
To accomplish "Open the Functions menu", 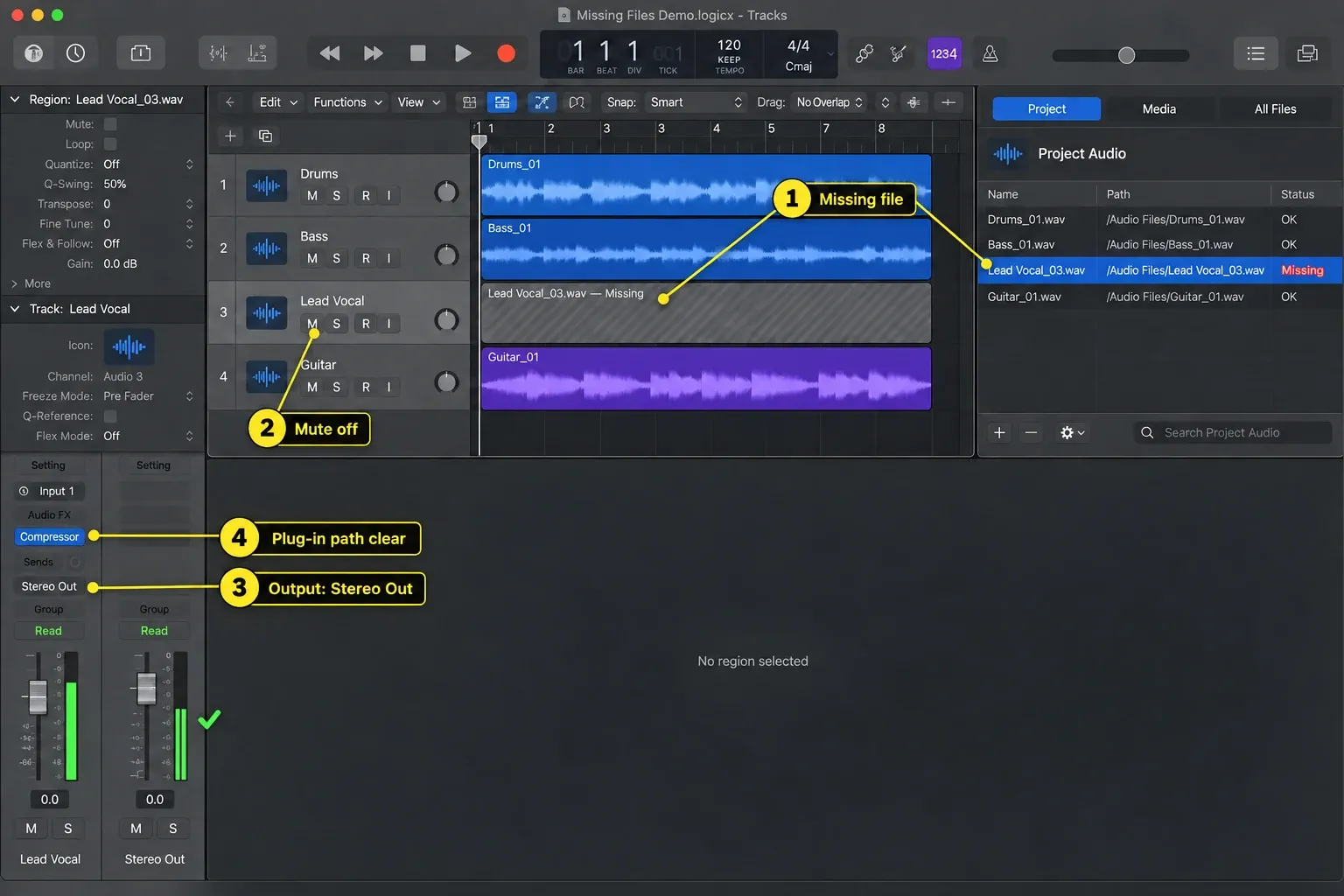I will coord(347,102).
